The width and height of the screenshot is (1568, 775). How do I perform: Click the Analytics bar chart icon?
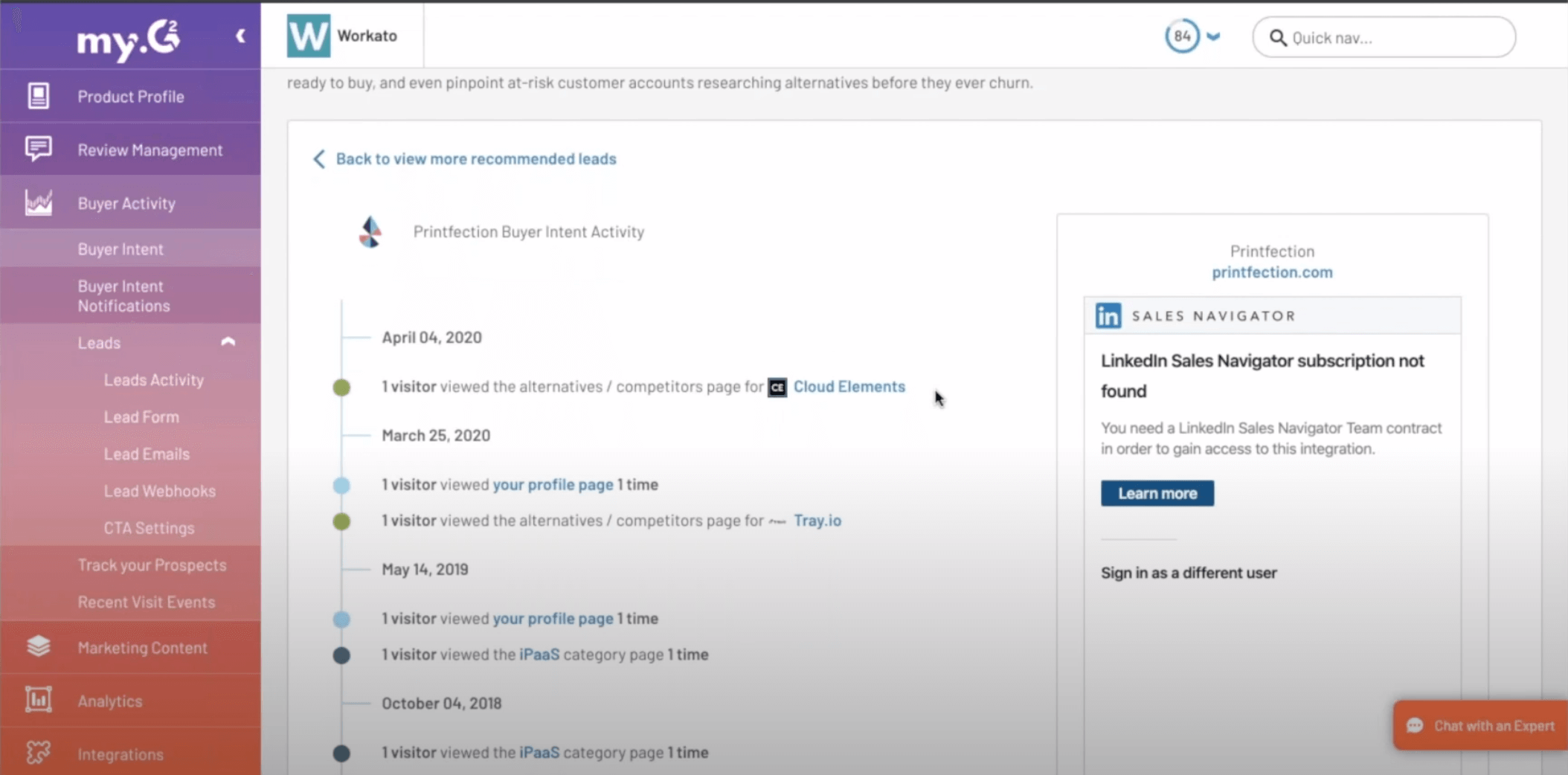tap(39, 700)
